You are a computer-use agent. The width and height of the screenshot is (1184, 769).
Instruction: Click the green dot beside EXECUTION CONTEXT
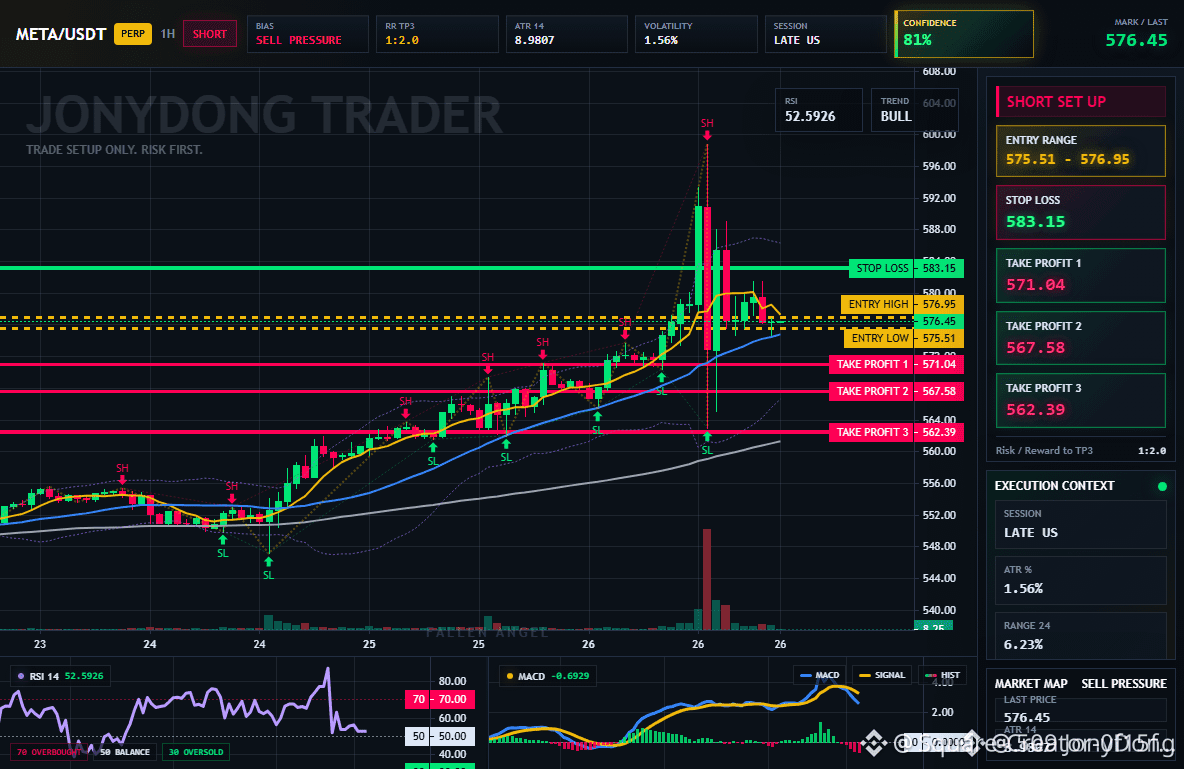(1162, 486)
